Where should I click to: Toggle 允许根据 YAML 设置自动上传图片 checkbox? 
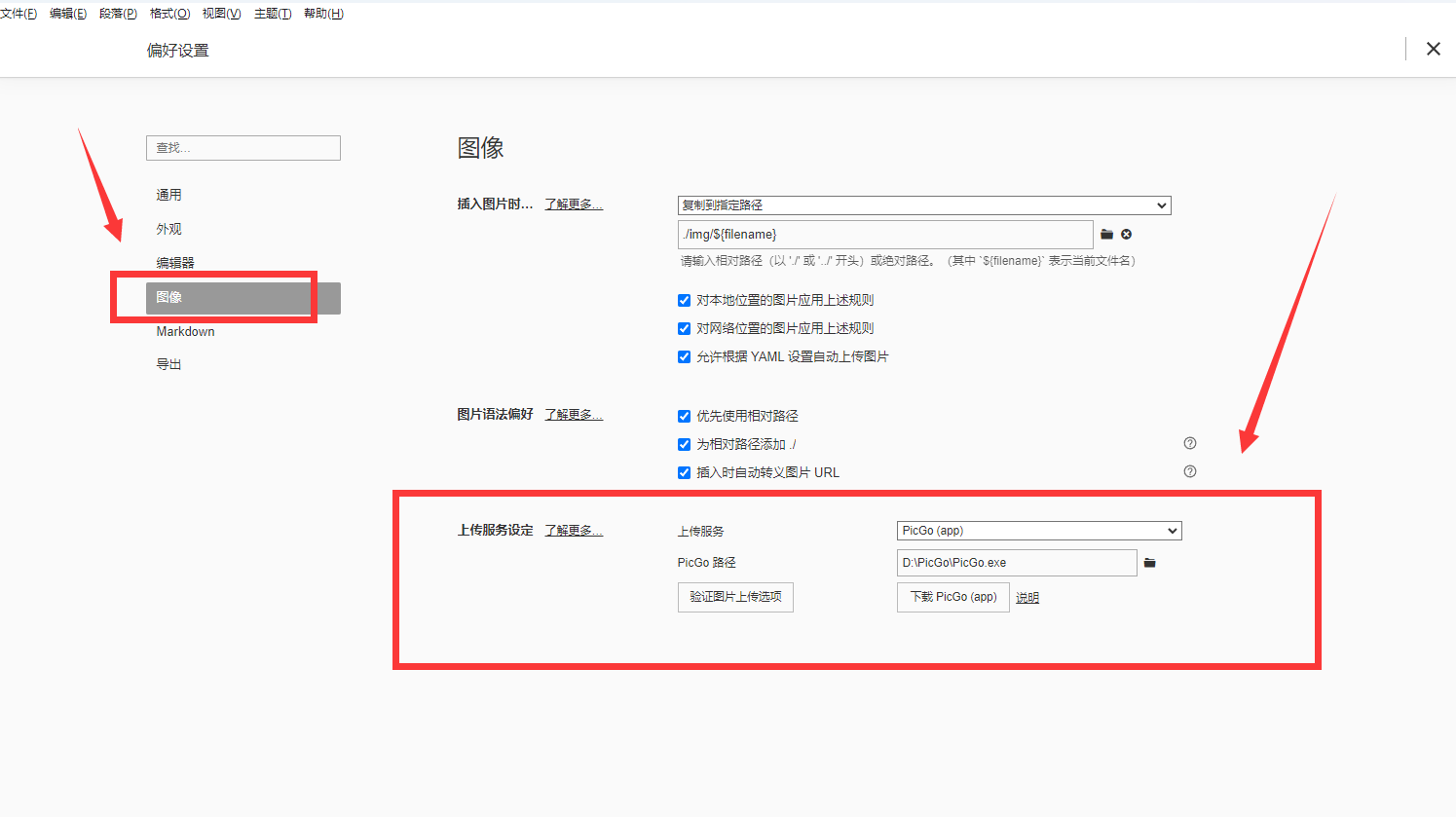click(x=684, y=356)
